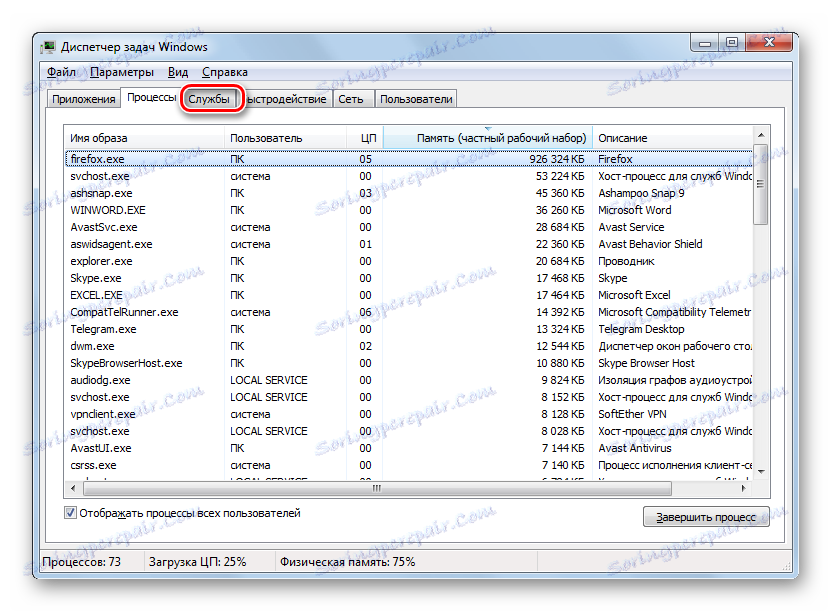The height and width of the screenshot is (612, 832).
Task: Switch to the Приложения tab
Action: (x=84, y=99)
